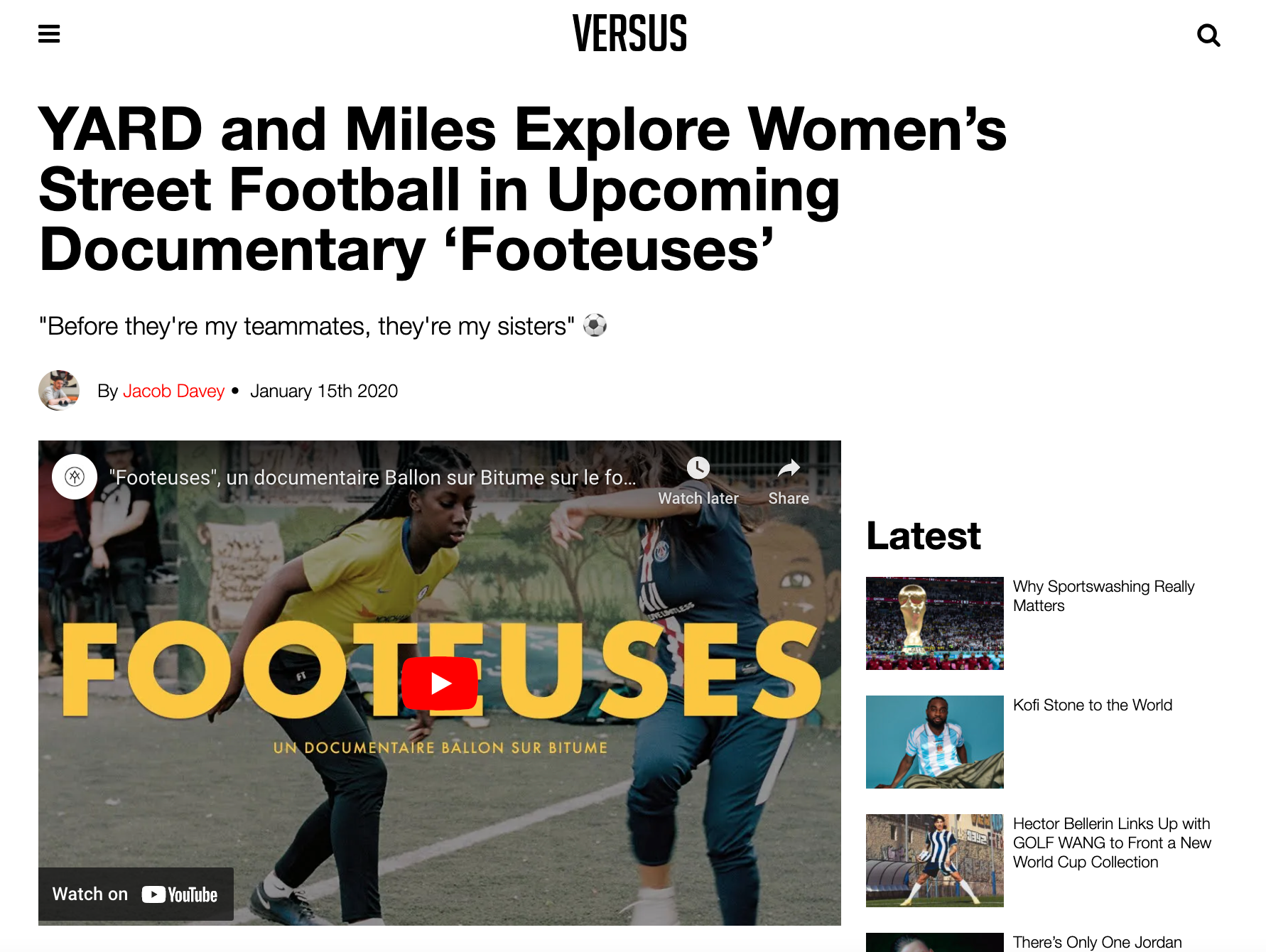This screenshot has width=1266, height=952.
Task: Open Why Sportswashing Really Matters article
Action: 1103,596
